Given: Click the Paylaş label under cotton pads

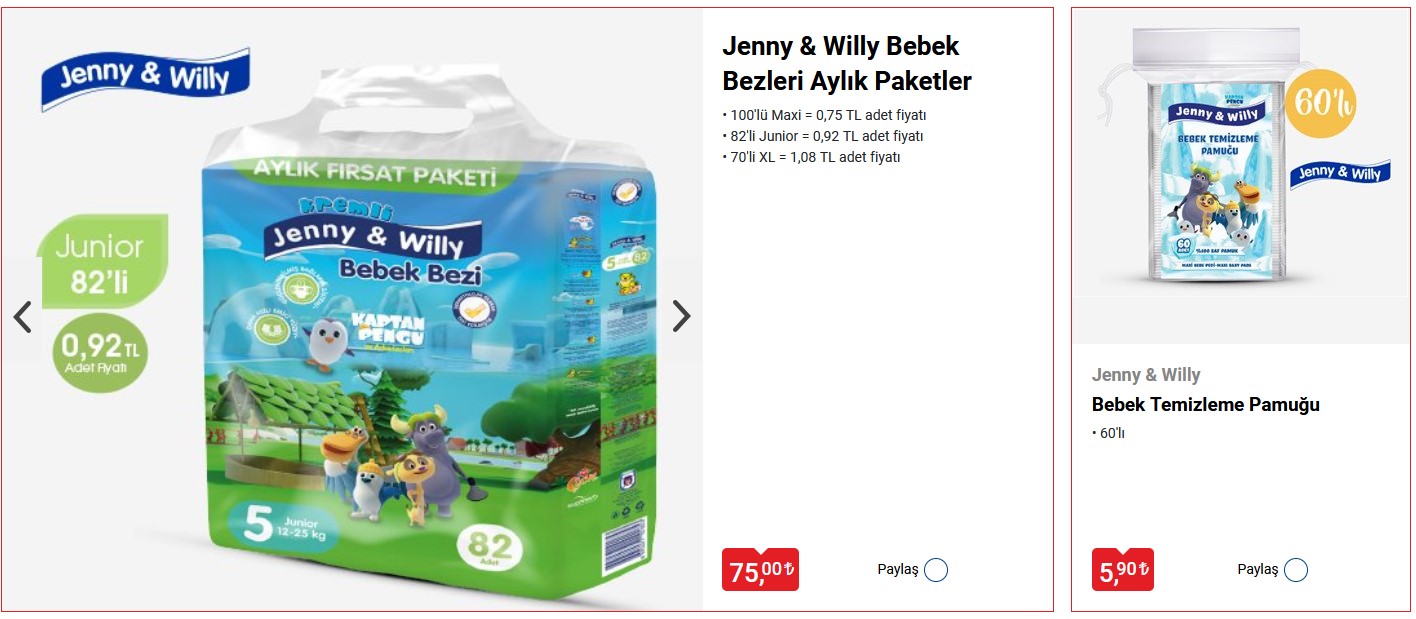Looking at the screenshot, I should pyautogui.click(x=1258, y=570).
